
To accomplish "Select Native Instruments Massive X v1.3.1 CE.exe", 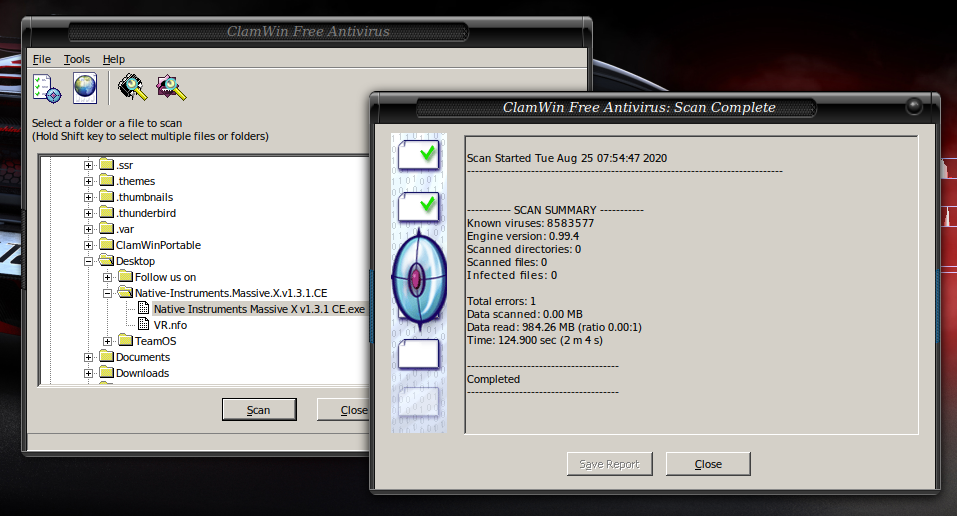I will pyautogui.click(x=259, y=310).
